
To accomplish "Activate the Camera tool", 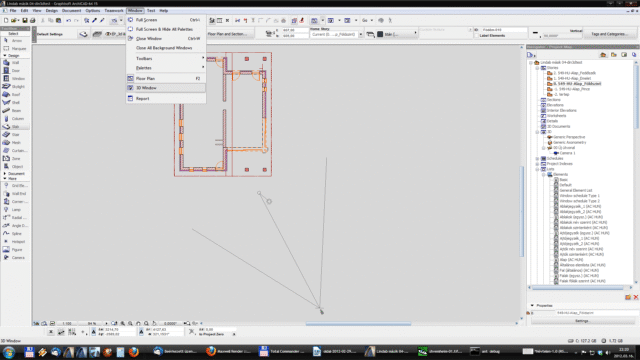I will coord(16,258).
